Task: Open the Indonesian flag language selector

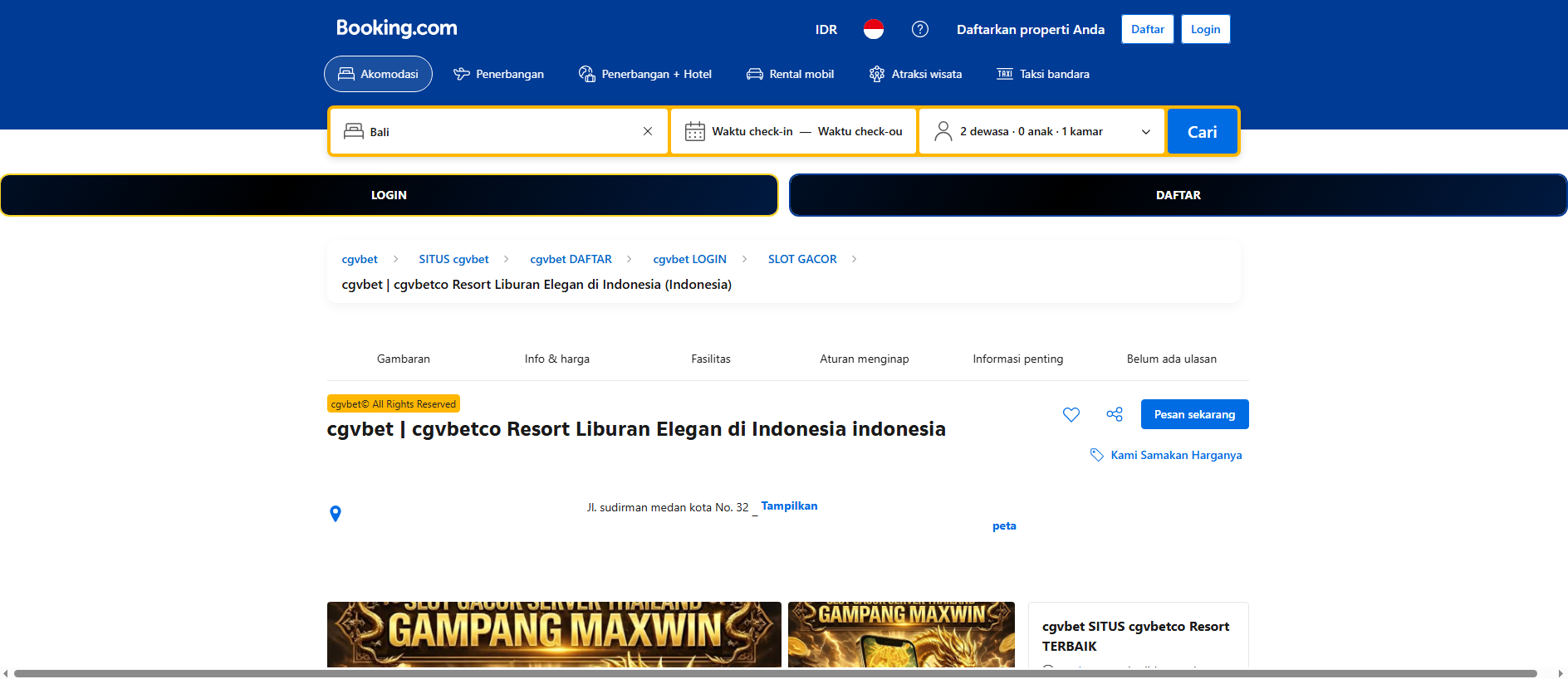Action: 873,29
